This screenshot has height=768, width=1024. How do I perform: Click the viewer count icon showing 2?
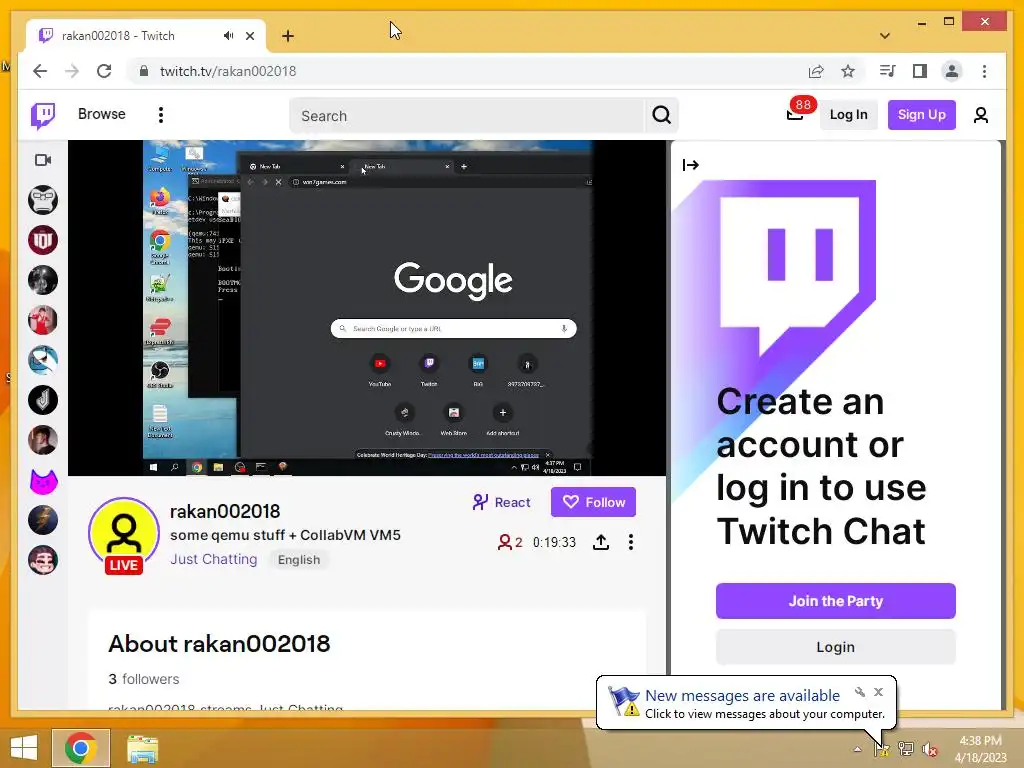510,542
